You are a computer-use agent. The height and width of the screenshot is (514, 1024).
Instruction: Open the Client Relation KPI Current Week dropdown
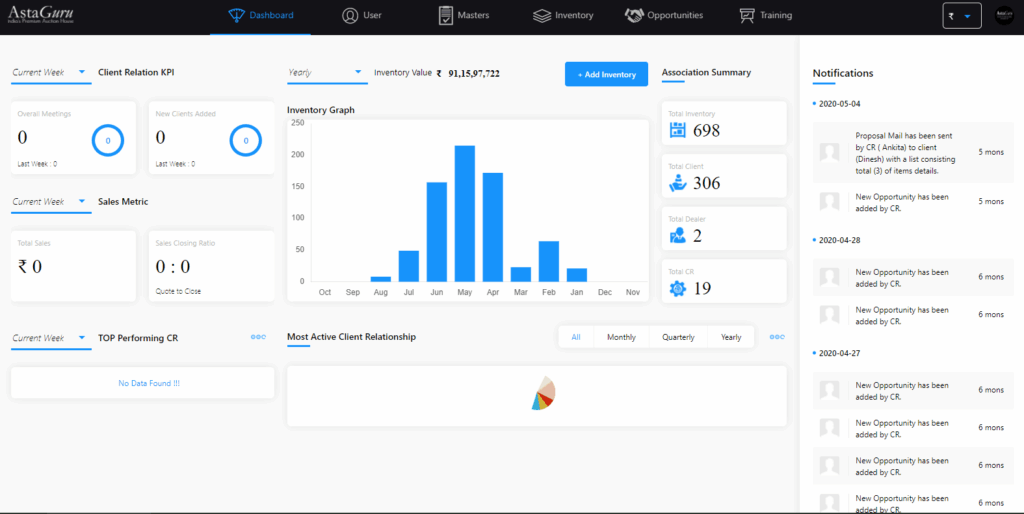tap(51, 74)
